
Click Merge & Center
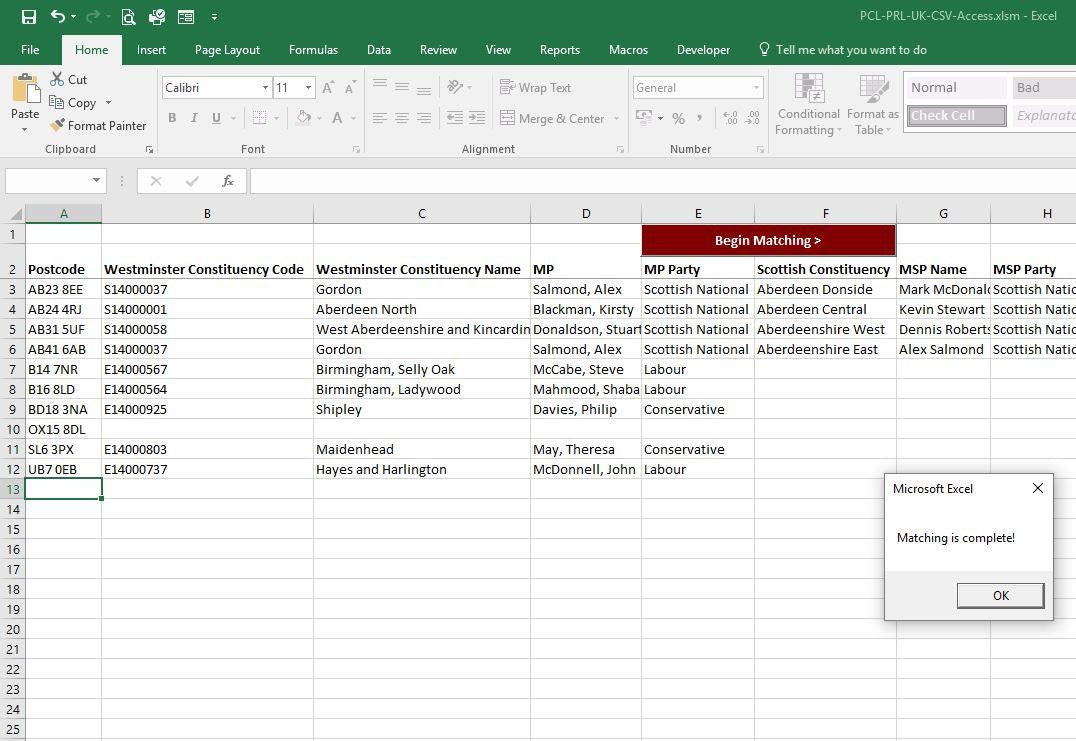pos(552,118)
